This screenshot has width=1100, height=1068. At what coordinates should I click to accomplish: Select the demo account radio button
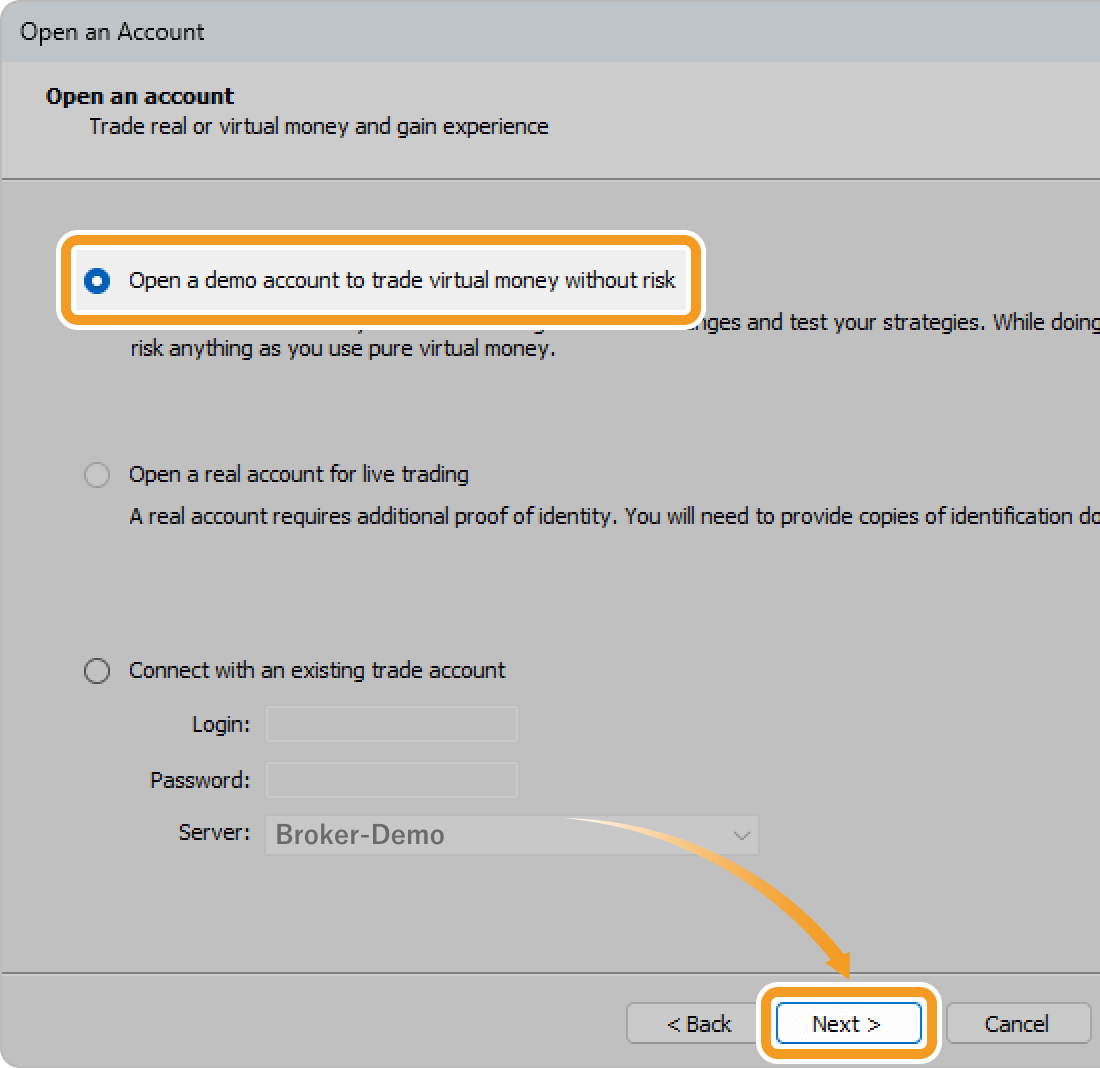(97, 281)
